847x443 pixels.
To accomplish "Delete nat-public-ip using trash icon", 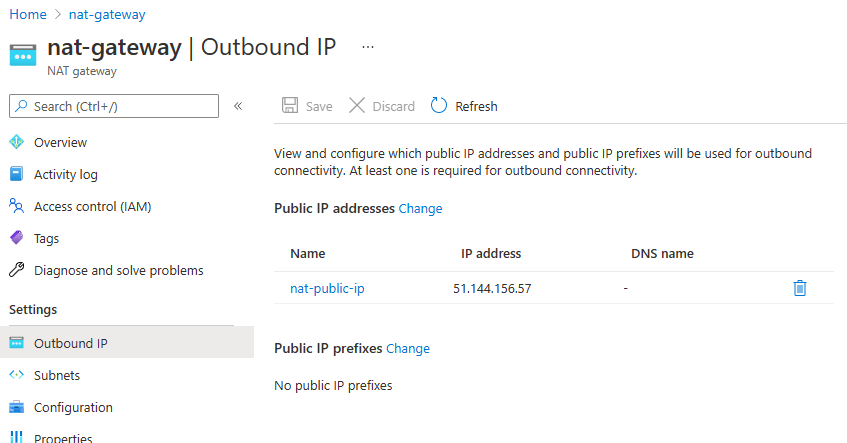I will (799, 288).
